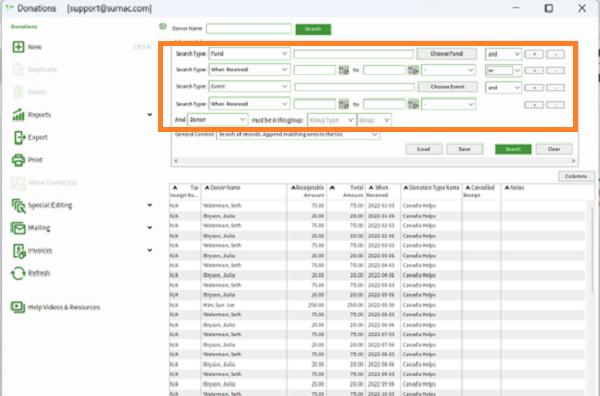Open the 'and' connector dropdown in Fund row

(x=503, y=54)
